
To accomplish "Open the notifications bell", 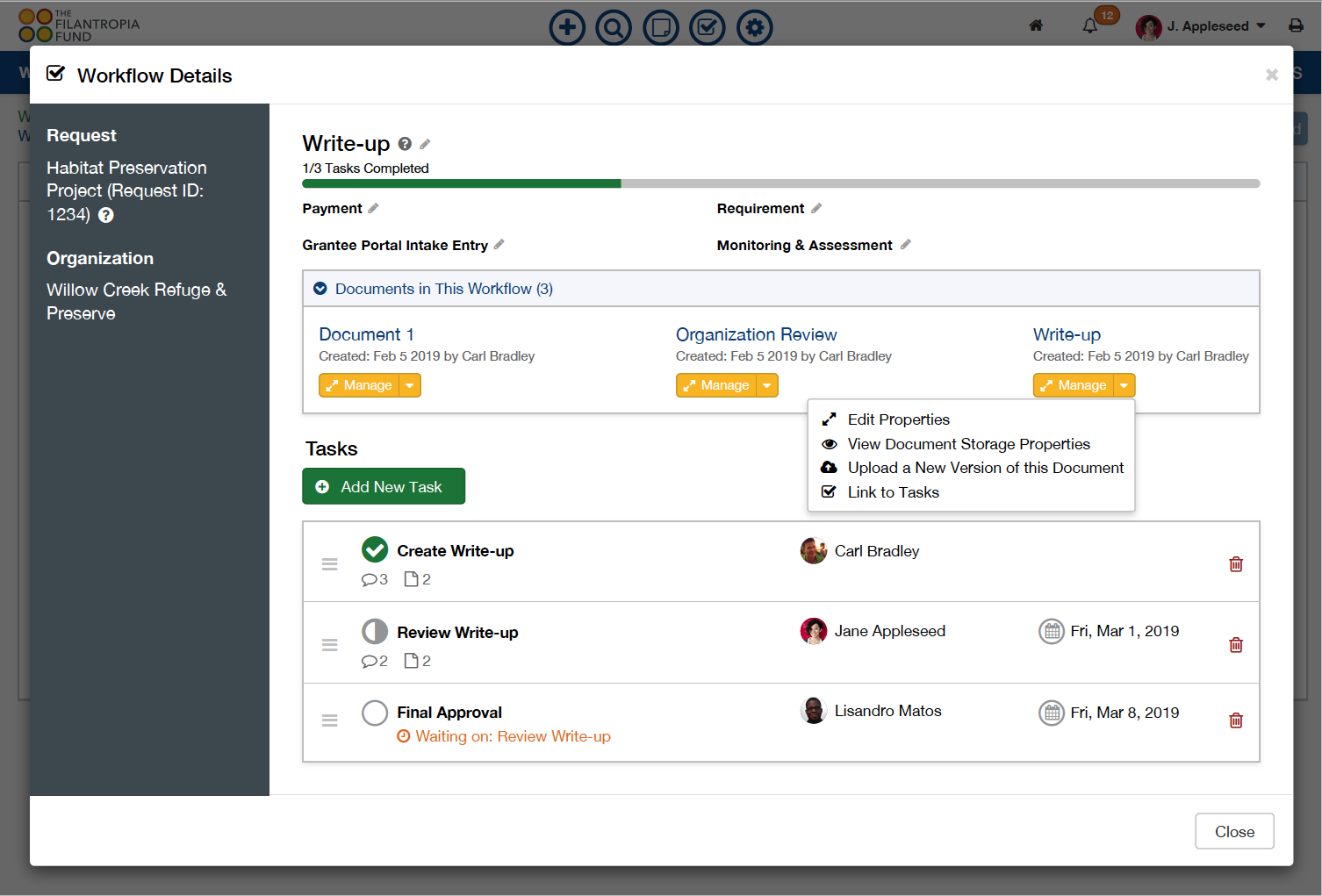I will click(1088, 25).
